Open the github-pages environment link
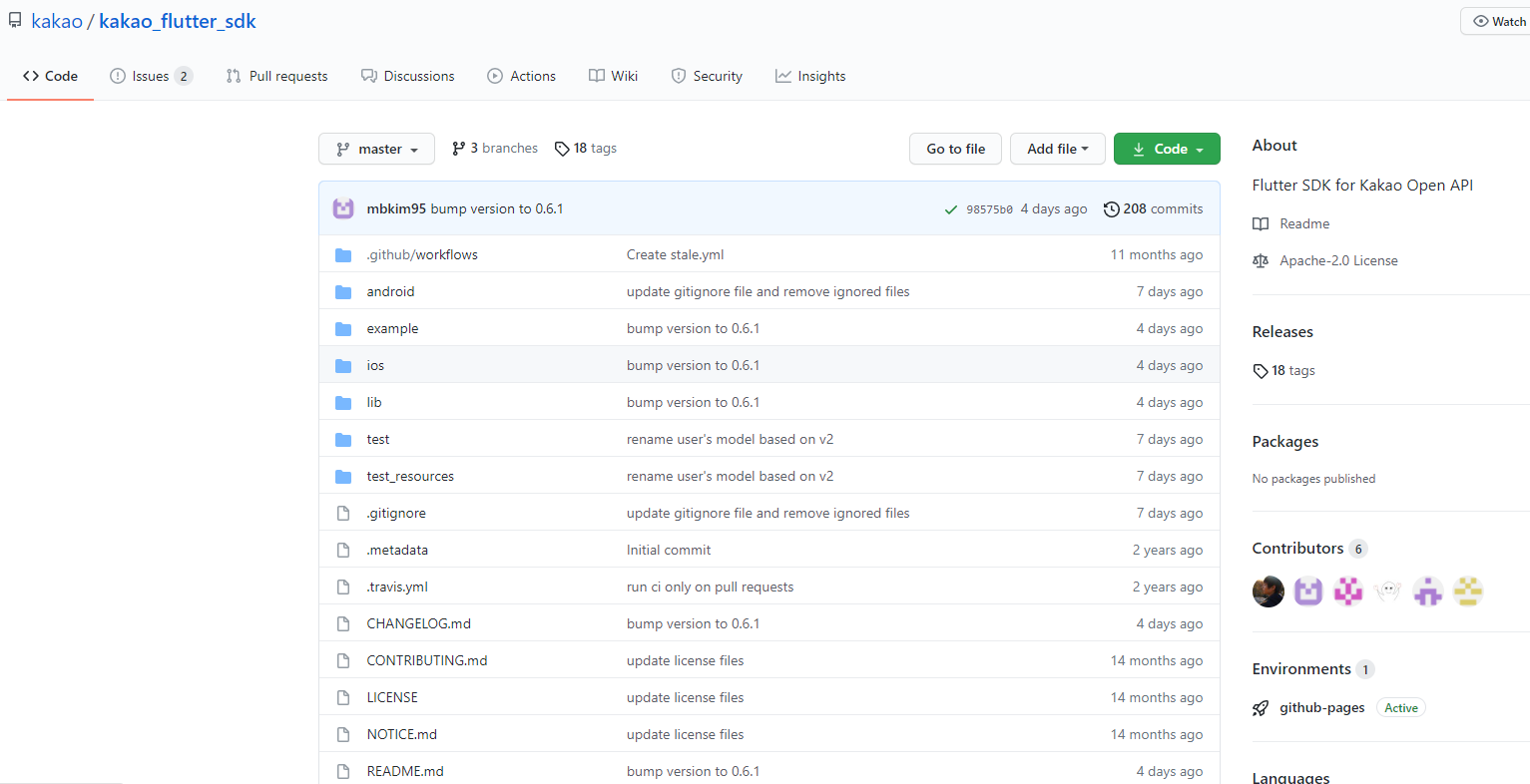The image size is (1530, 784). click(x=1322, y=707)
